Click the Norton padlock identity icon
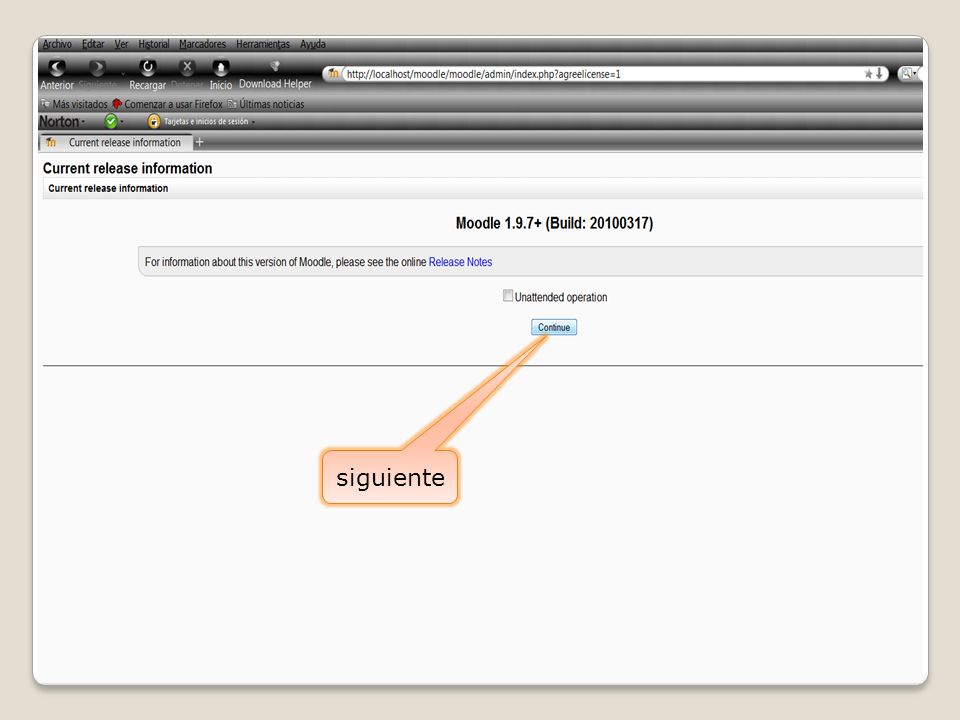Viewport: 960px width, 720px height. click(154, 121)
